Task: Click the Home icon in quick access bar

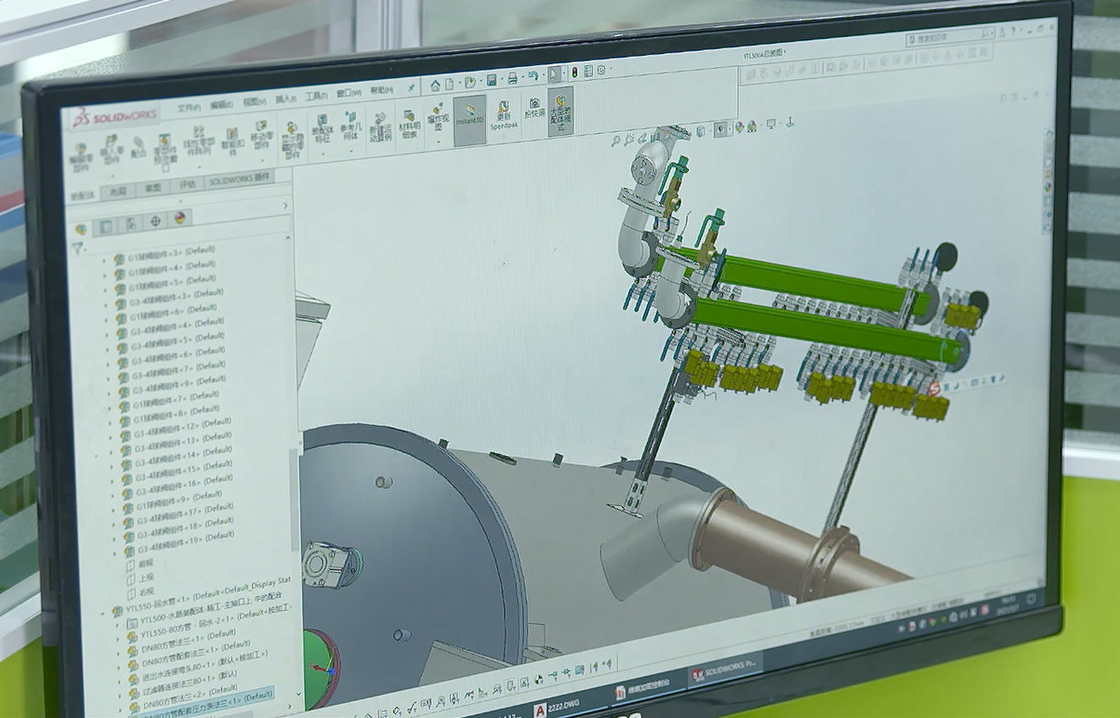Action: (435, 85)
